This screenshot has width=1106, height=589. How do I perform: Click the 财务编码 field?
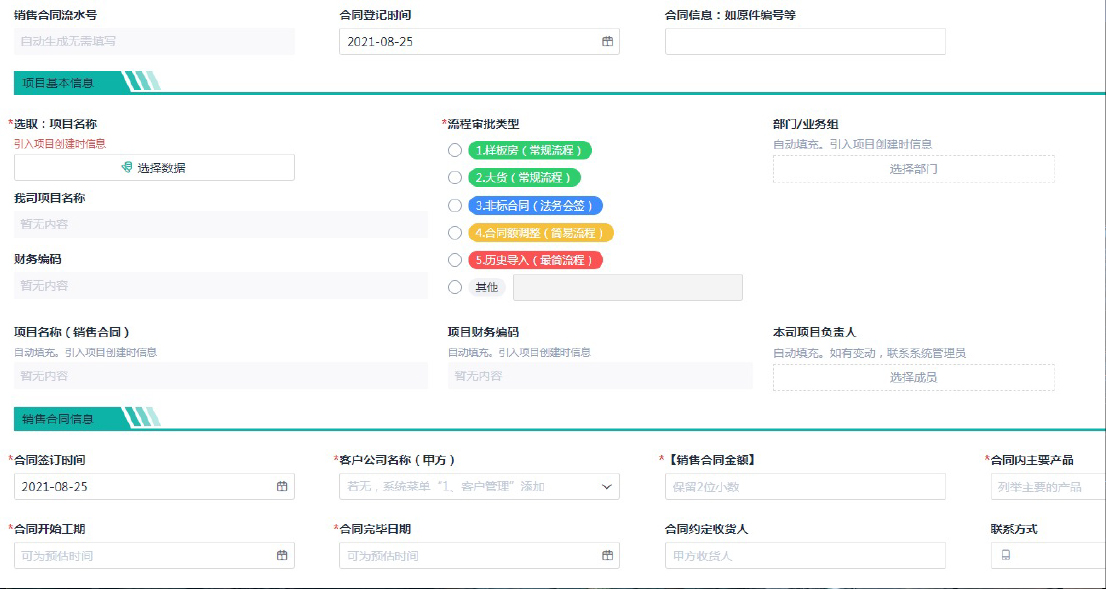[221, 286]
